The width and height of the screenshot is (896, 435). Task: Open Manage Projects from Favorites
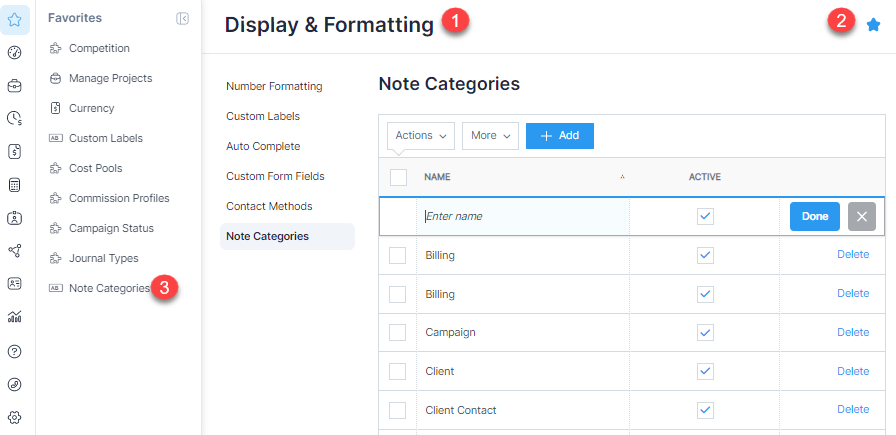point(111,78)
